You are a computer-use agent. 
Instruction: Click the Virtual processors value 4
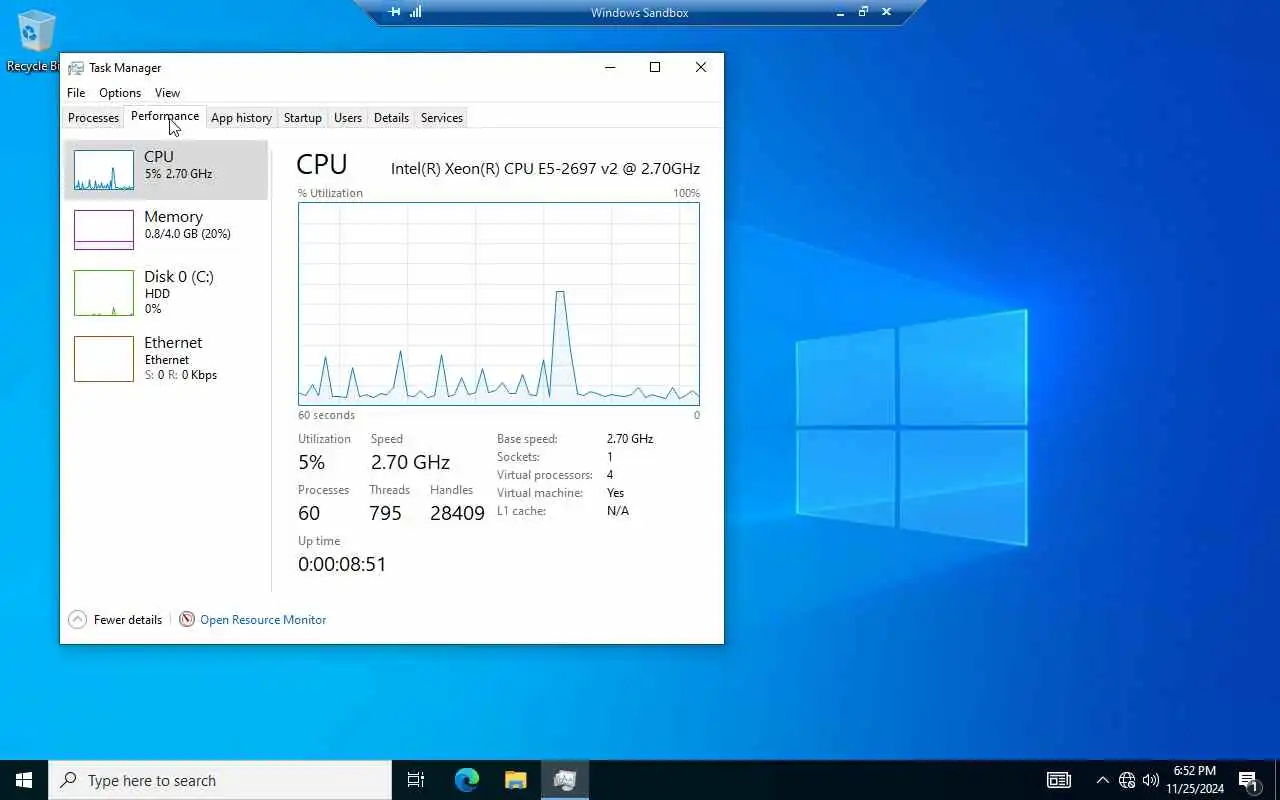(x=610, y=475)
